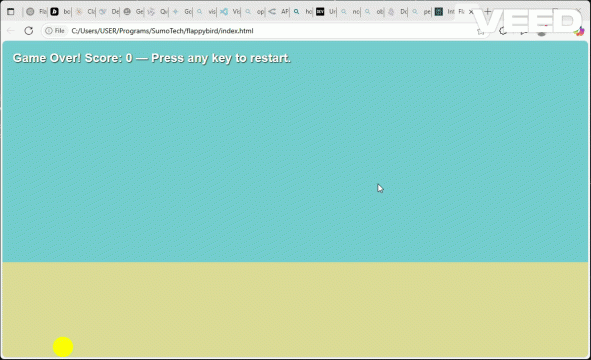Open the 'vis' search tab
Screen dimensions: 591x360
206,12
